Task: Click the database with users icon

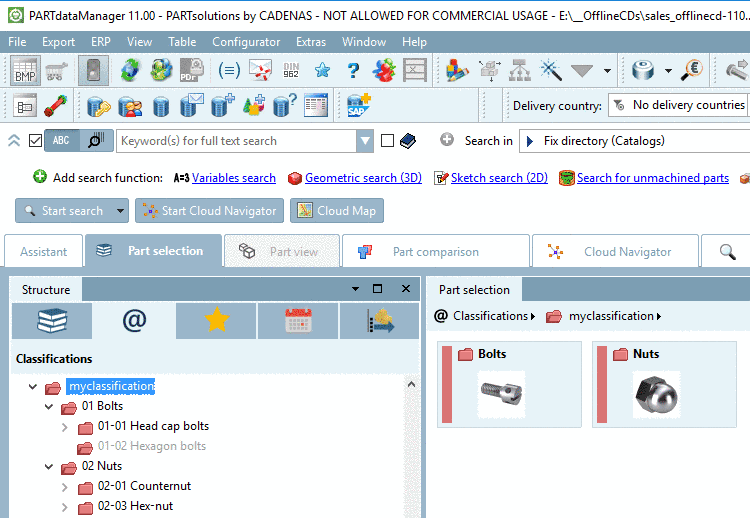Action: click(x=130, y=106)
